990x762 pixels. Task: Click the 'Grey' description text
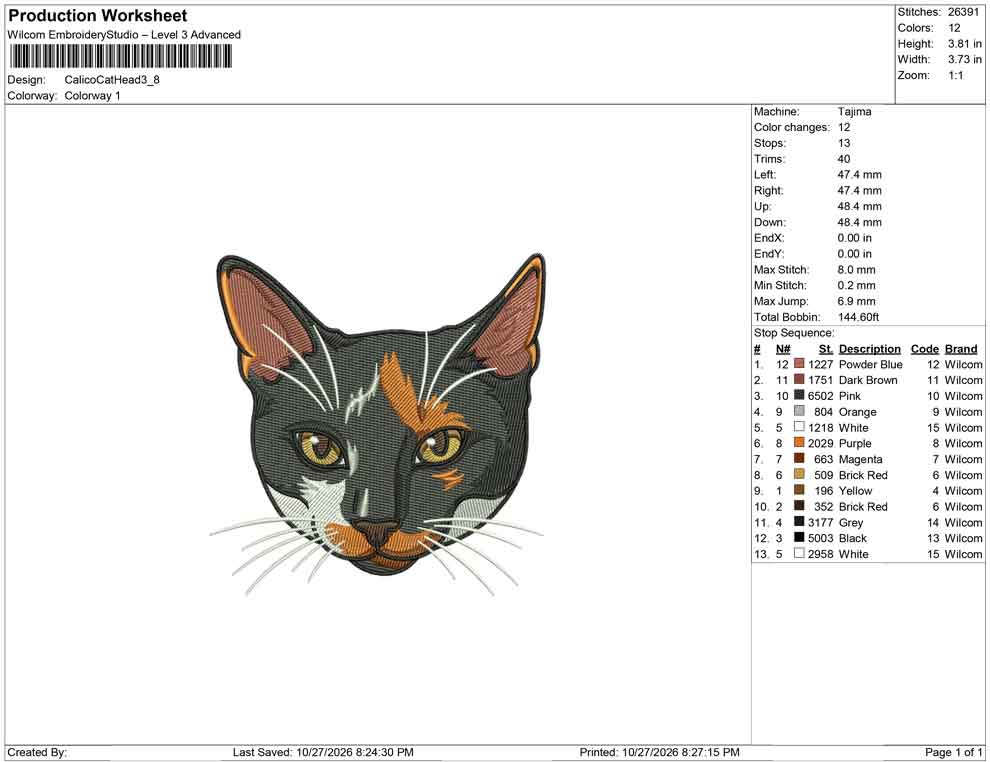850,522
